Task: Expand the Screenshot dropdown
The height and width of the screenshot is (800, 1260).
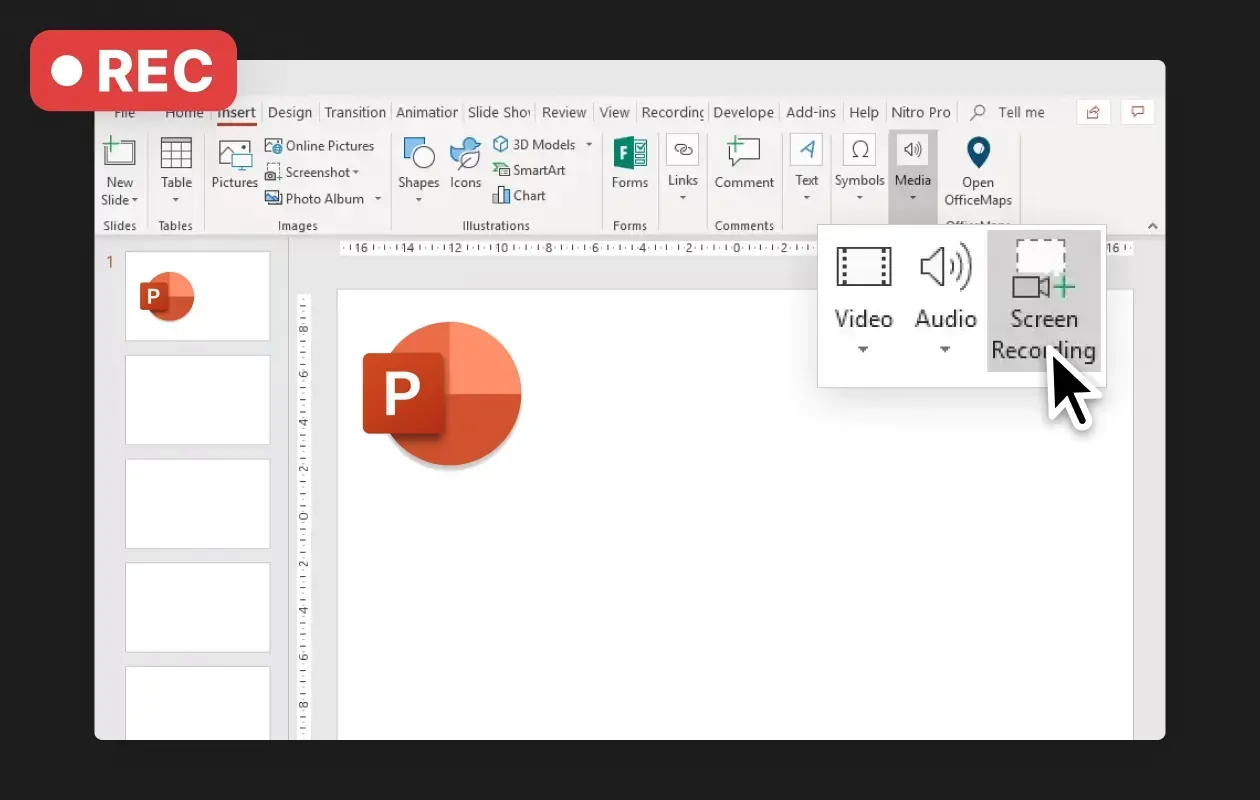Action: pos(355,172)
